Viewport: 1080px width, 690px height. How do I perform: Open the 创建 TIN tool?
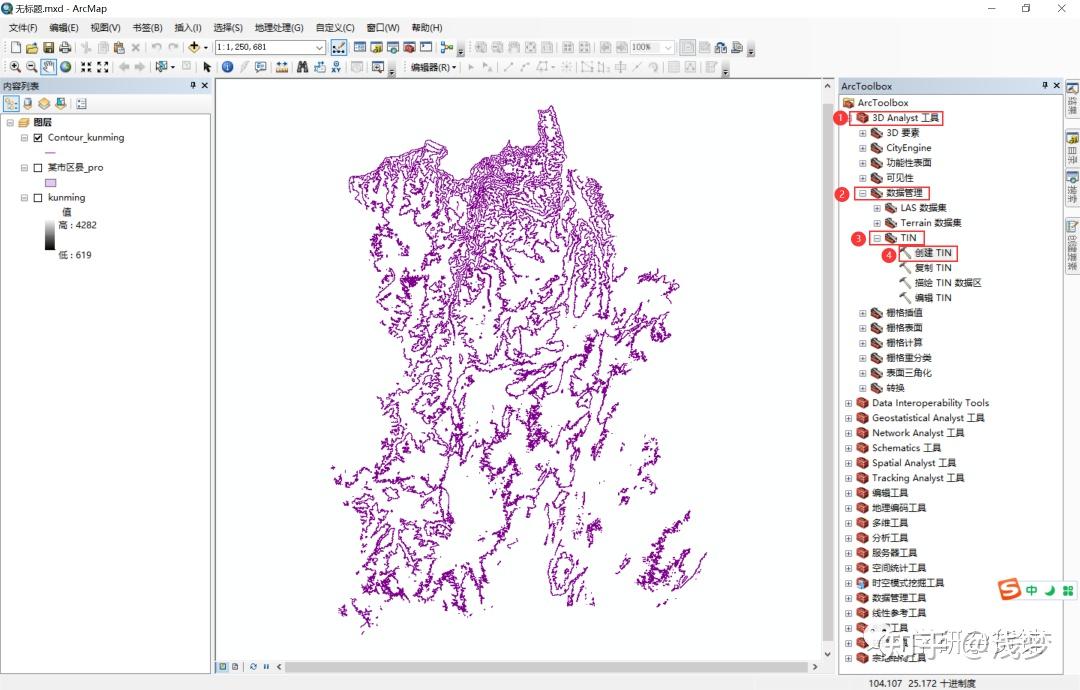tap(931, 253)
